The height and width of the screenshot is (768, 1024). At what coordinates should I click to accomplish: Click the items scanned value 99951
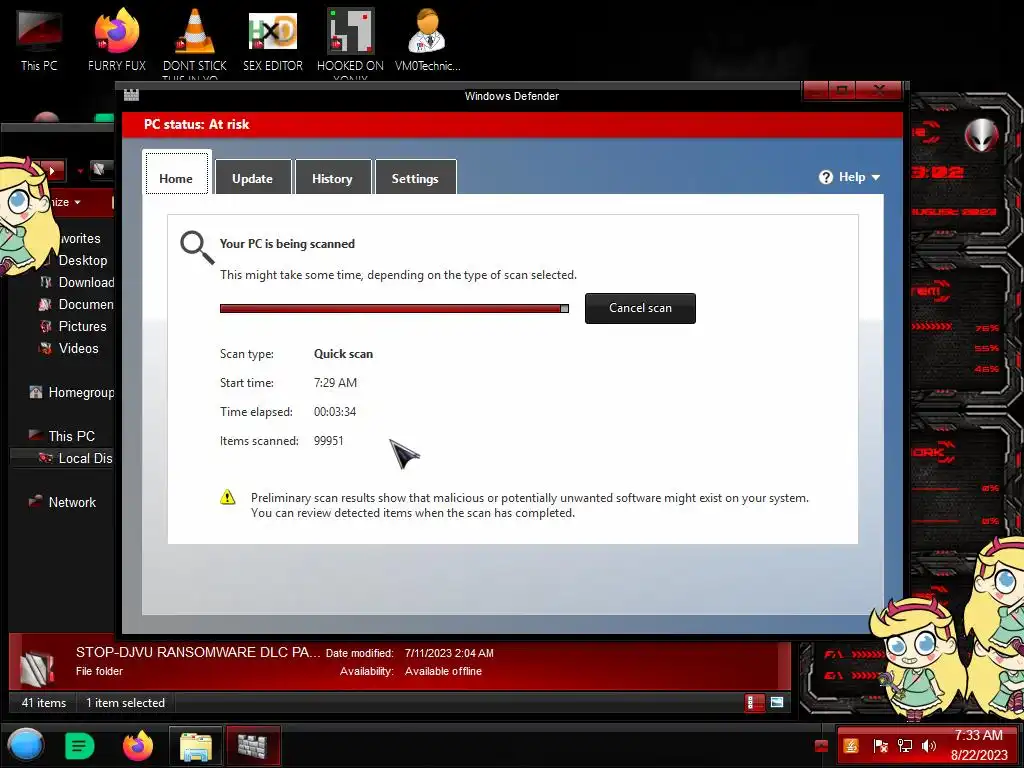coord(328,441)
